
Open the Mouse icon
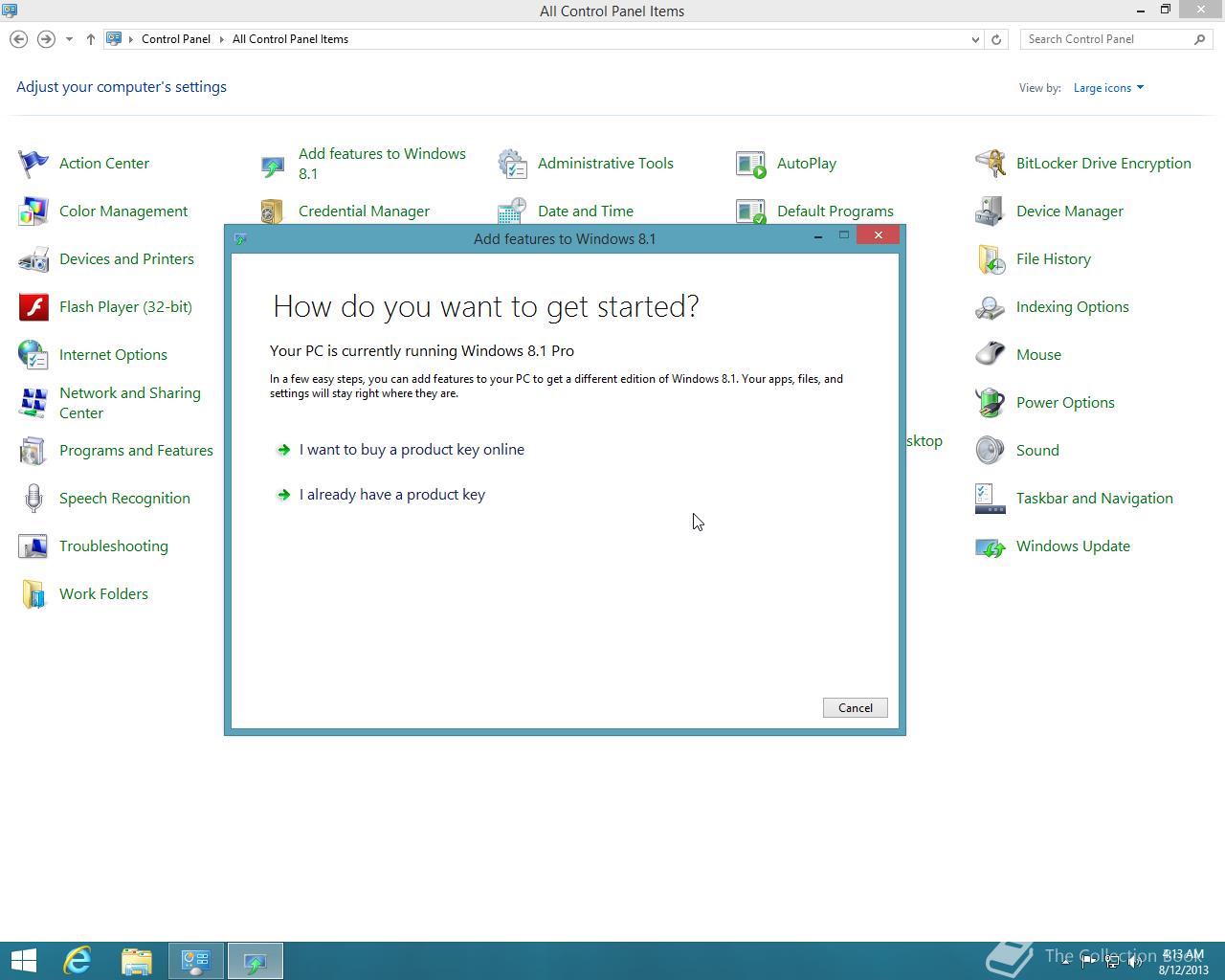[991, 355]
